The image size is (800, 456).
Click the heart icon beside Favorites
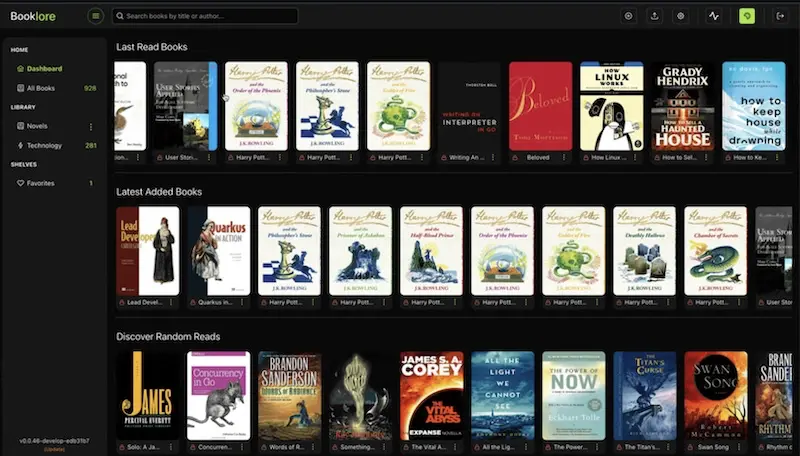[20, 183]
